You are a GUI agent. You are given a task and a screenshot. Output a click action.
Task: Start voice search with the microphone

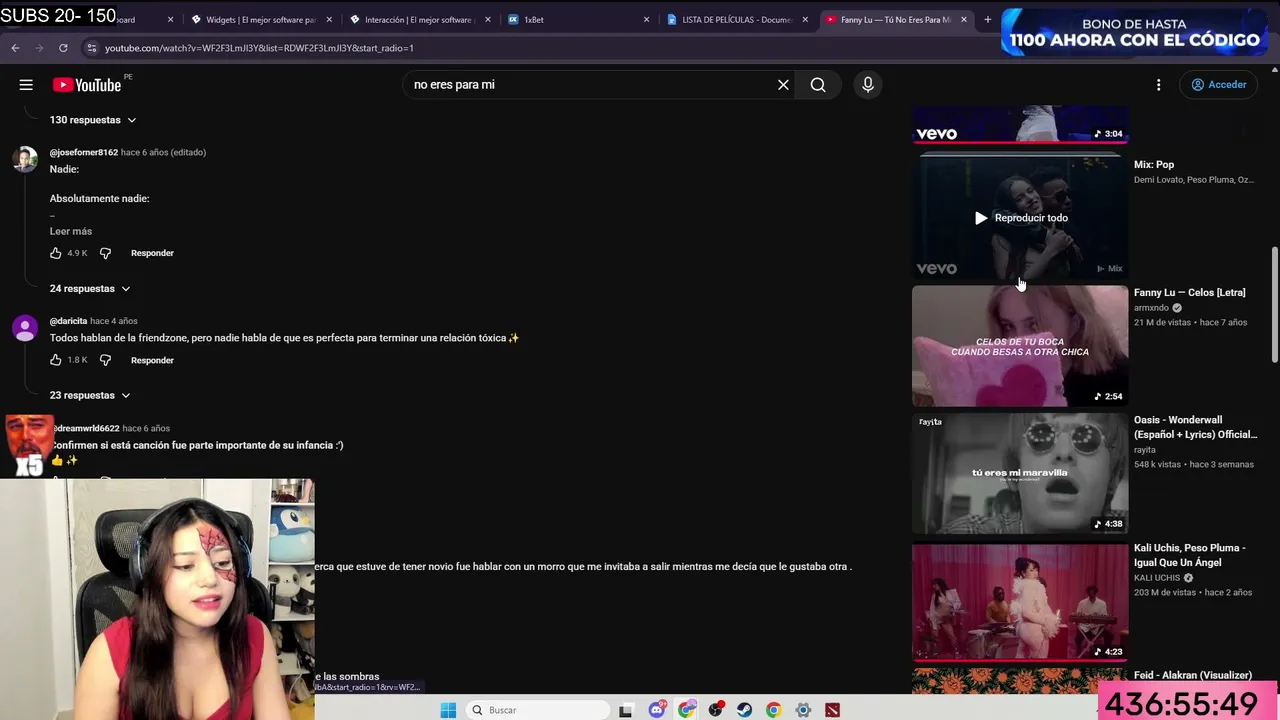click(x=868, y=85)
